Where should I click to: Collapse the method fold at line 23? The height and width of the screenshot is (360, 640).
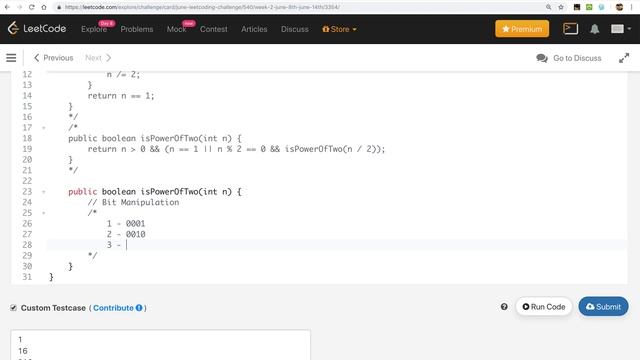tap(44, 192)
